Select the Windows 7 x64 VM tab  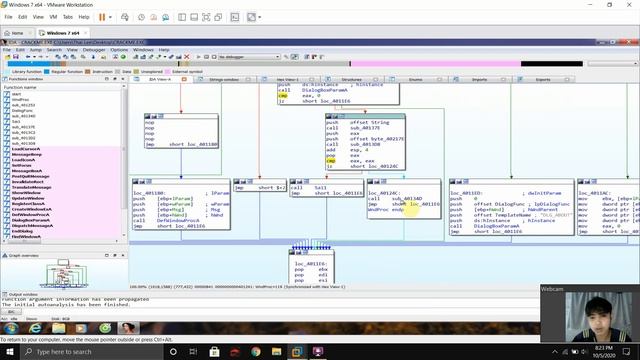62,33
